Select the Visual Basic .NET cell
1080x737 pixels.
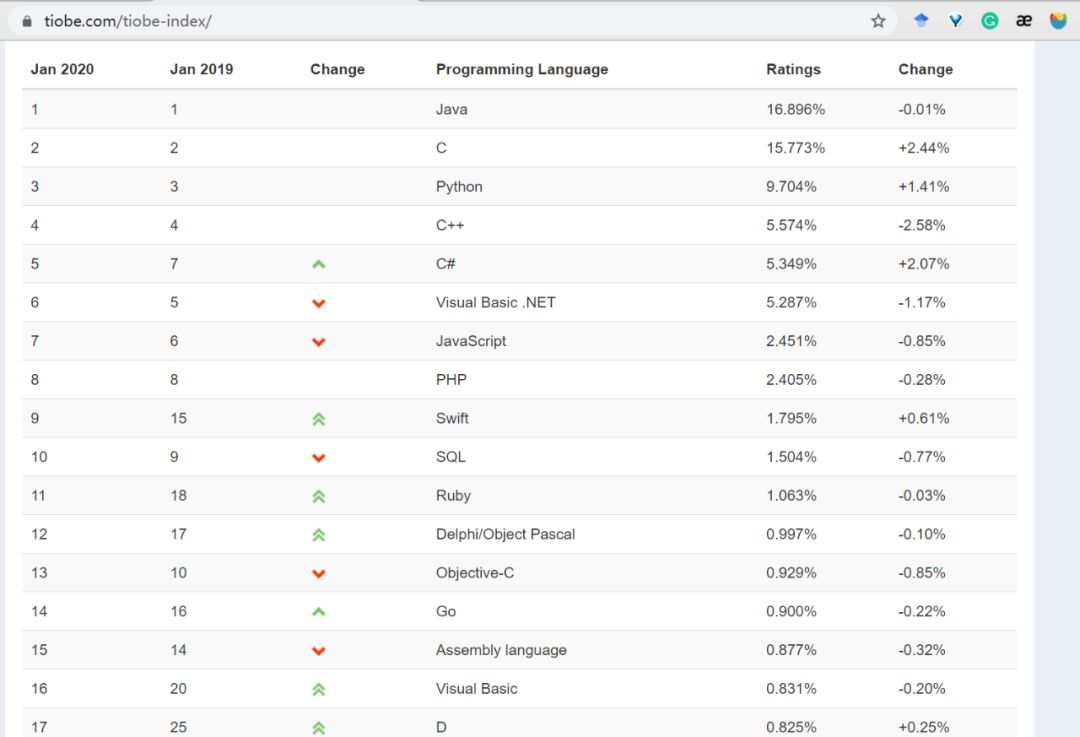coord(496,302)
